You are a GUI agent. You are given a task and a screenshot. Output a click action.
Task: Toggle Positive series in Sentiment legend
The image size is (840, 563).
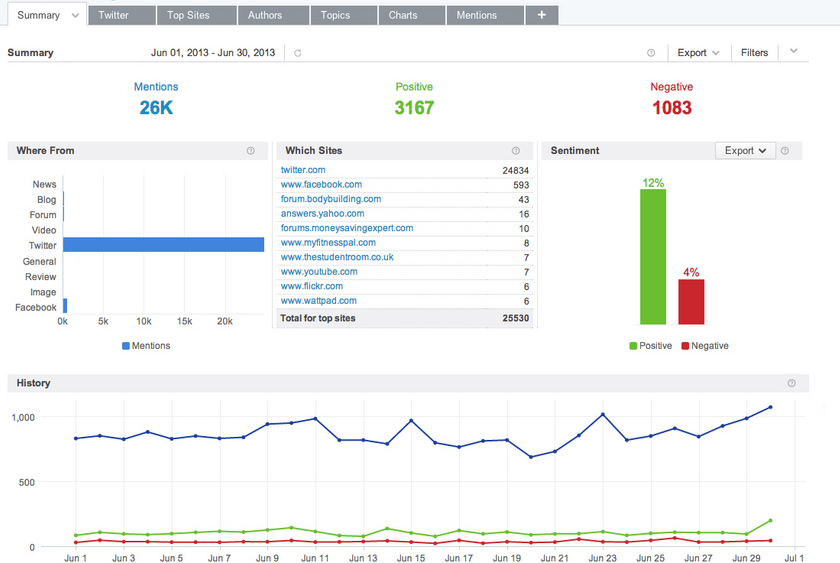pyautogui.click(x=650, y=346)
